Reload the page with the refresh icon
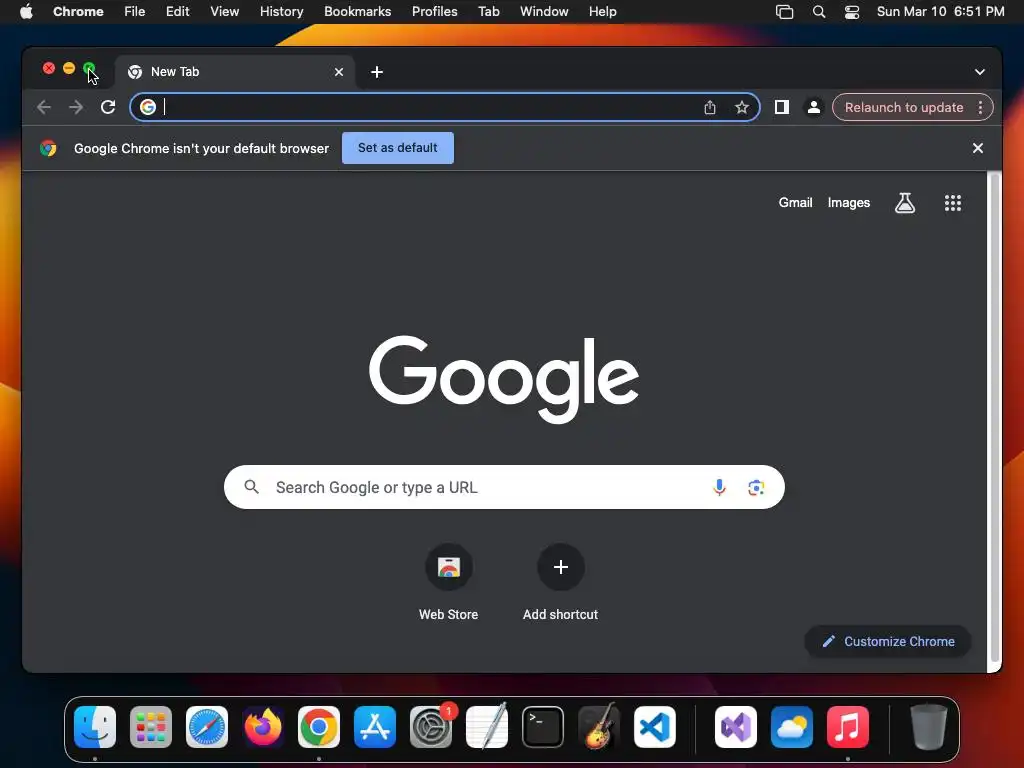Image resolution: width=1024 pixels, height=768 pixels. click(108, 107)
